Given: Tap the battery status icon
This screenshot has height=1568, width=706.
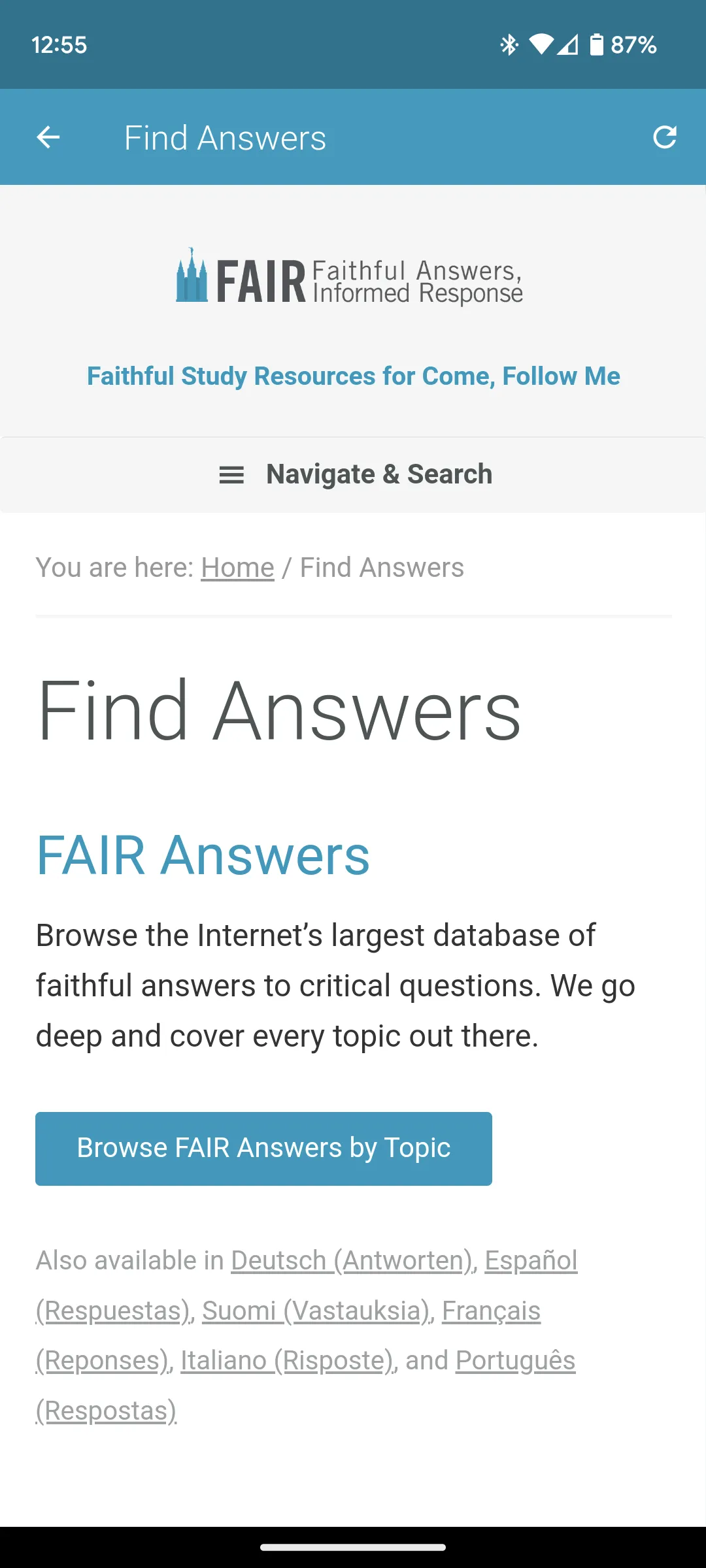Looking at the screenshot, I should 596,44.
